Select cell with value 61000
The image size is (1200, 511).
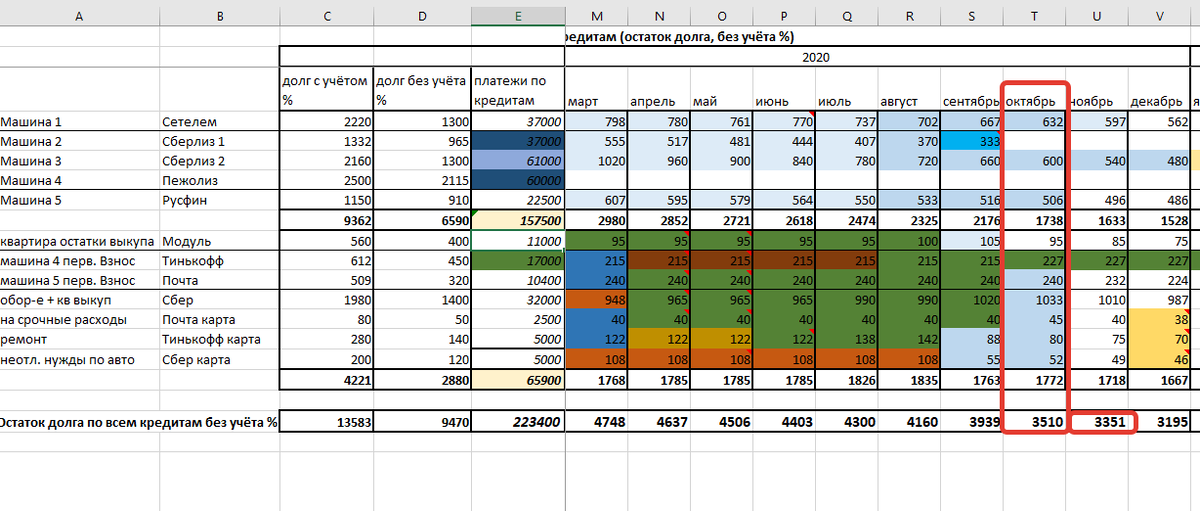tap(517, 161)
